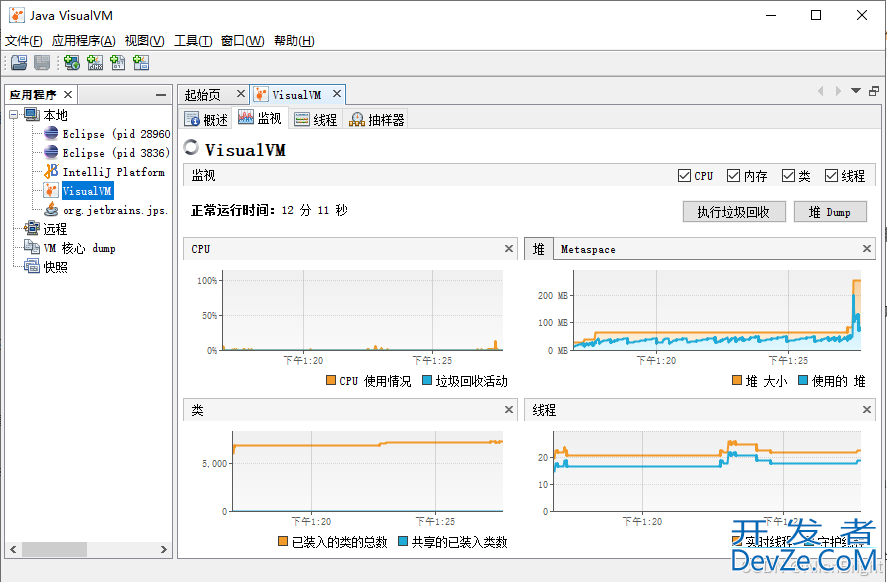
Task: Click Add VM Coredump toolbar icon
Action: click(x=118, y=63)
